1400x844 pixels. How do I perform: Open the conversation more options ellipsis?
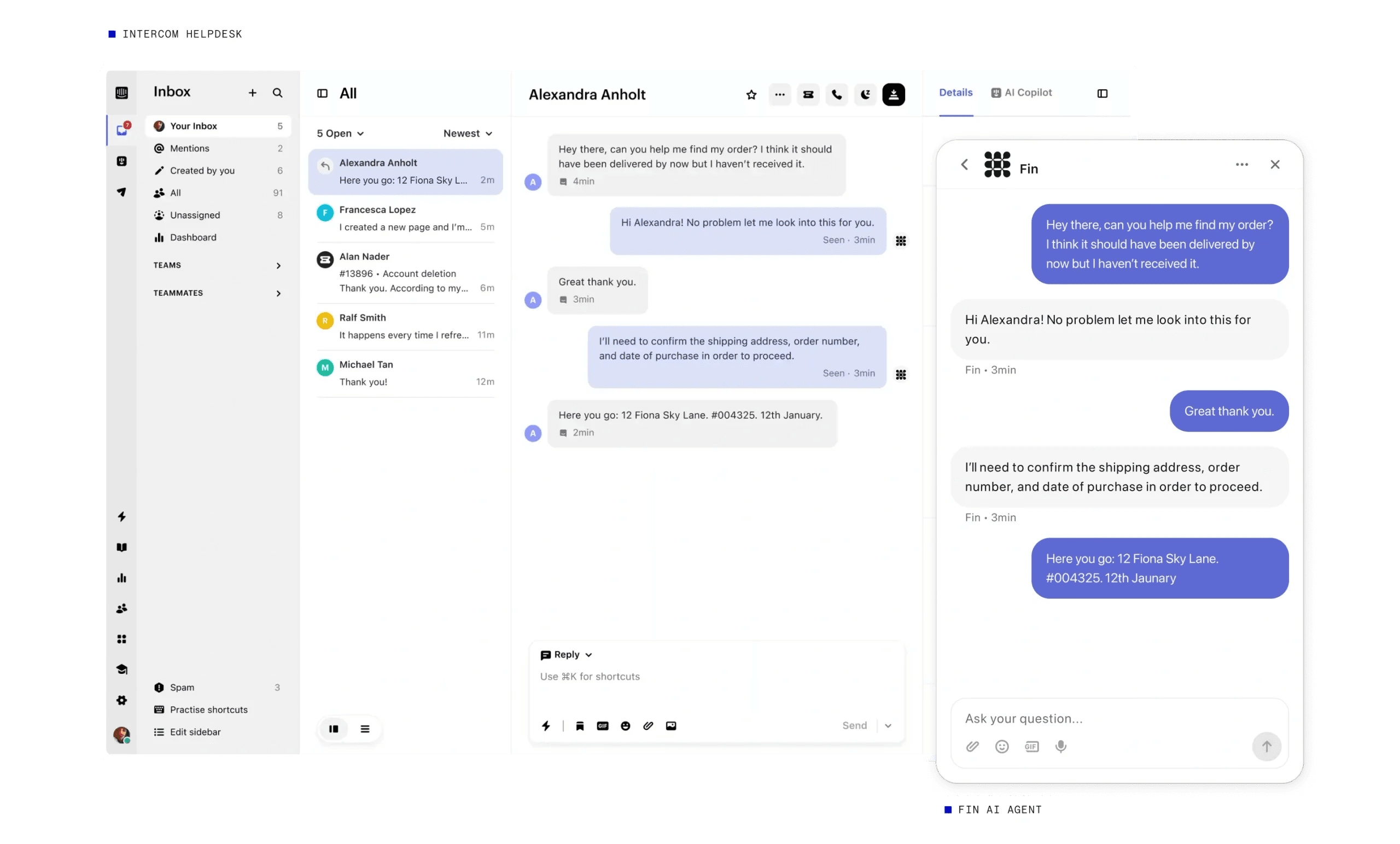779,95
